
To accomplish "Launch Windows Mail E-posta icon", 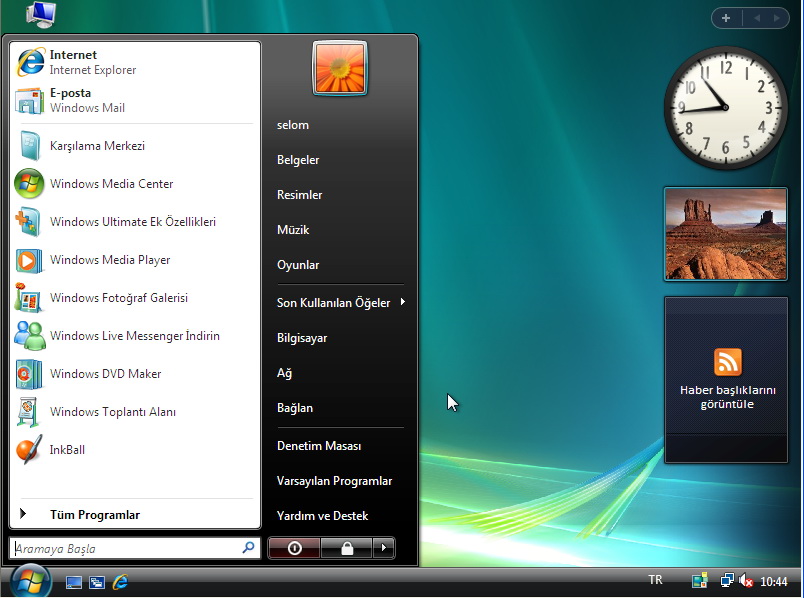I will click(x=29, y=101).
